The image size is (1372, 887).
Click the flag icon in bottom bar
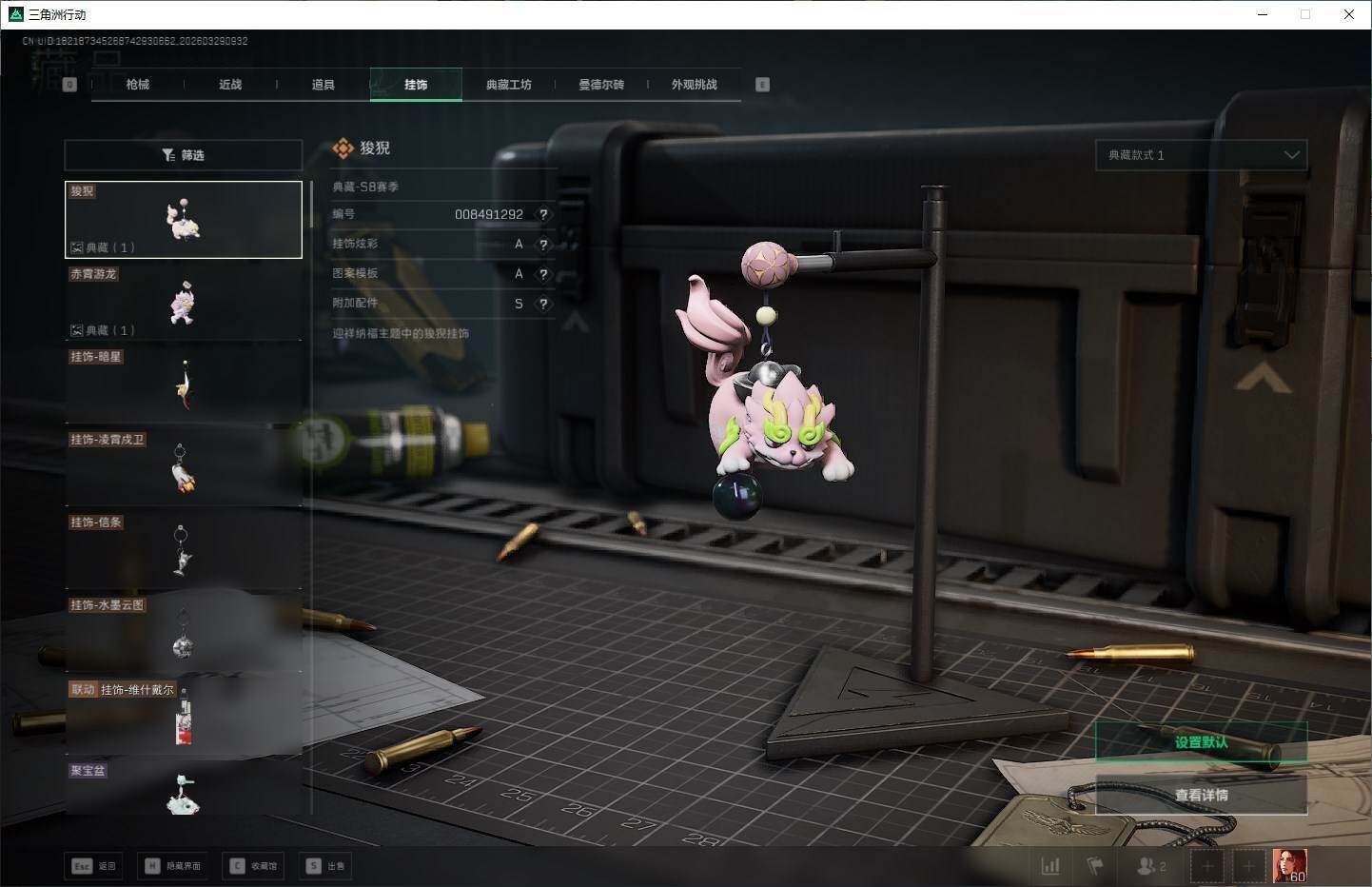click(x=1095, y=865)
